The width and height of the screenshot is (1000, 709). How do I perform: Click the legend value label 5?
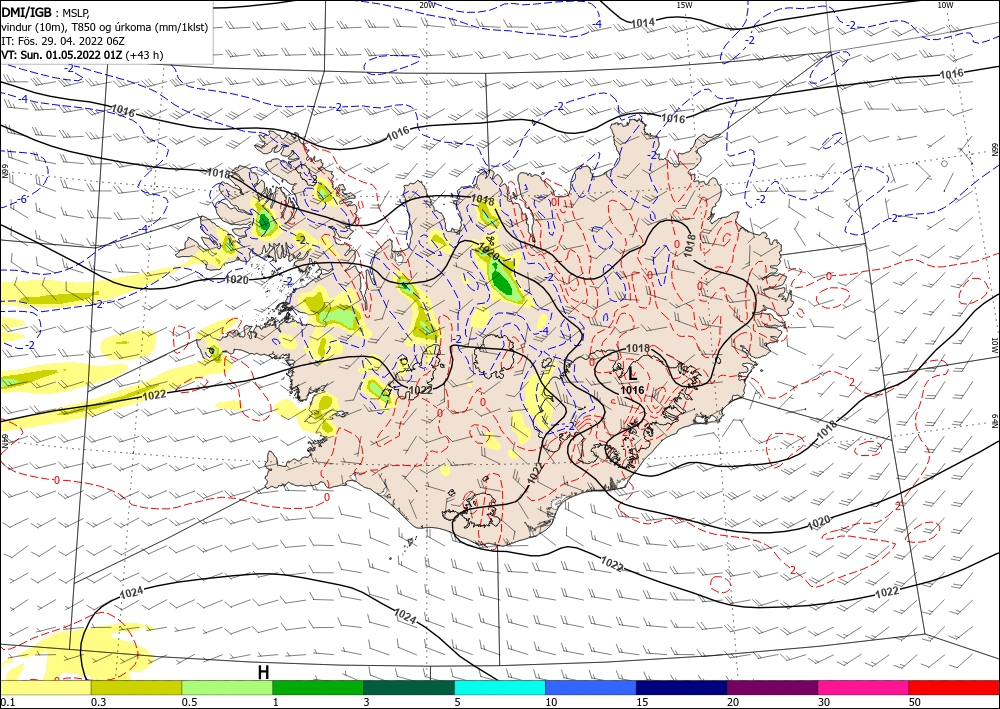458,702
